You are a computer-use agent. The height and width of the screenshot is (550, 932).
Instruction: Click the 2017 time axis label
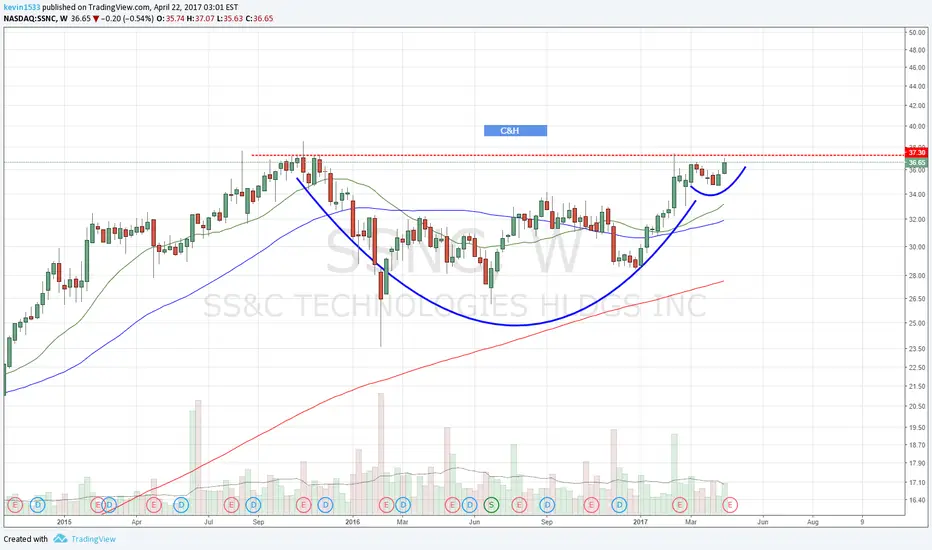tap(640, 522)
